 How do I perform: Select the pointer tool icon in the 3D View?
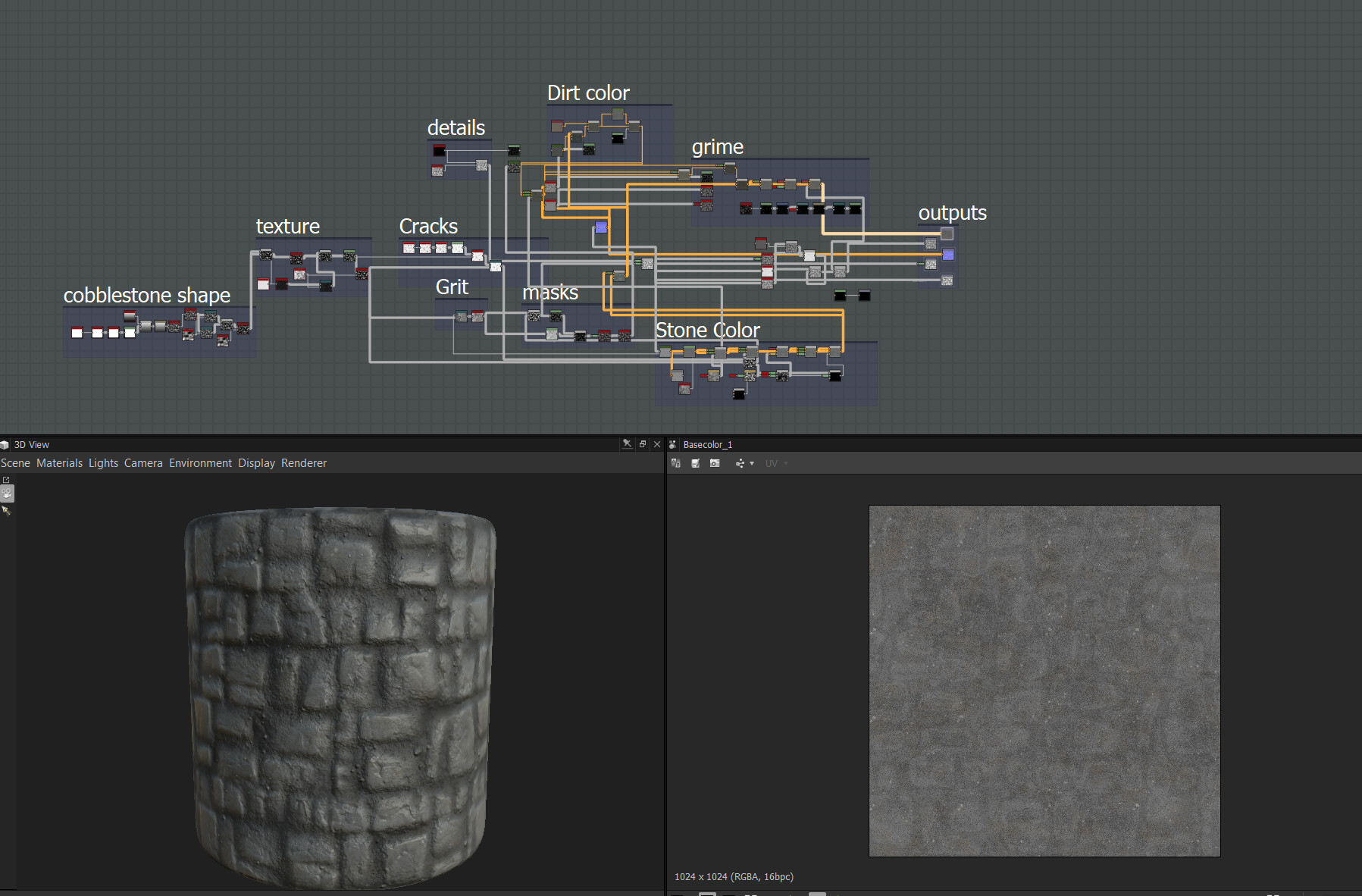pyautogui.click(x=8, y=512)
